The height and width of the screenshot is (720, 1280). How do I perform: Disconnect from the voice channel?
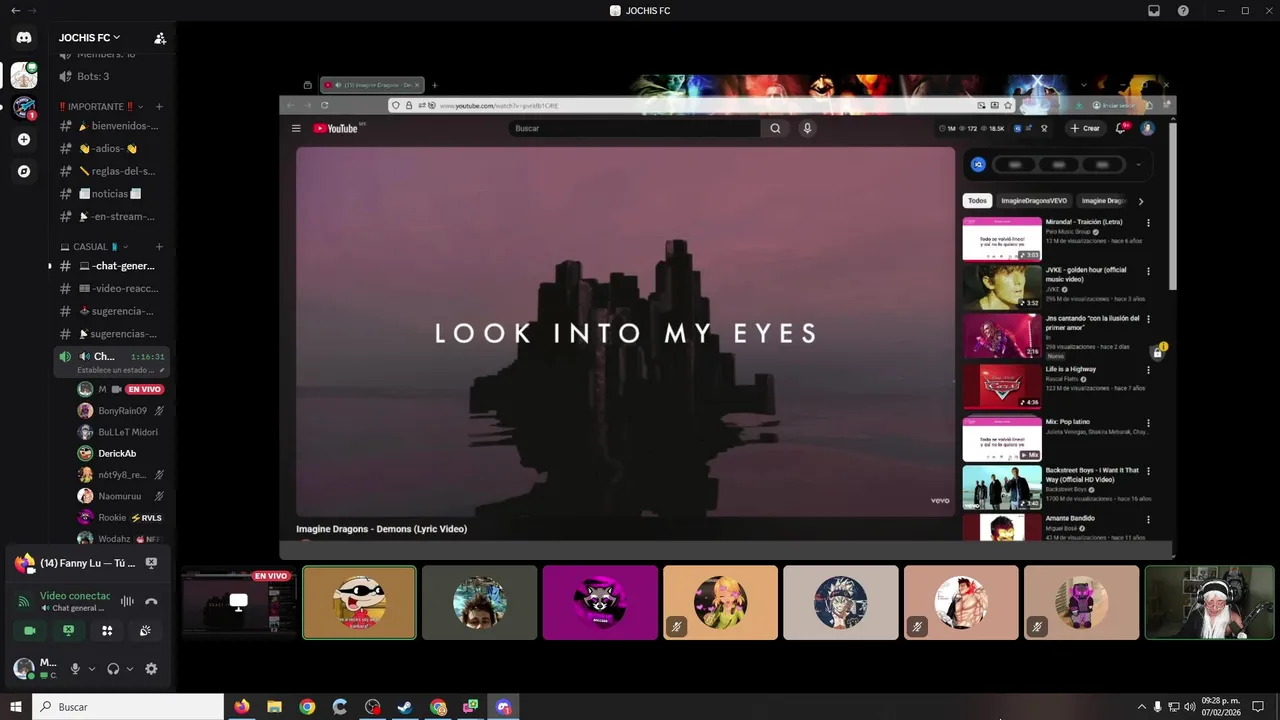[x=151, y=601]
